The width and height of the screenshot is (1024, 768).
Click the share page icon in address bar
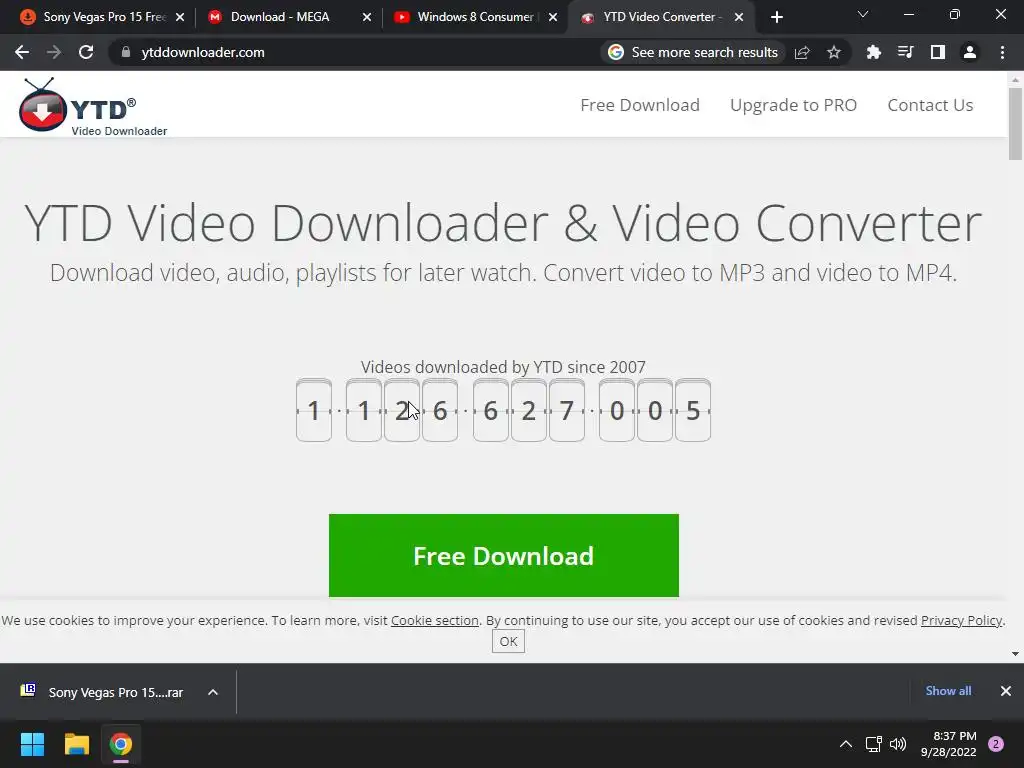[x=802, y=52]
